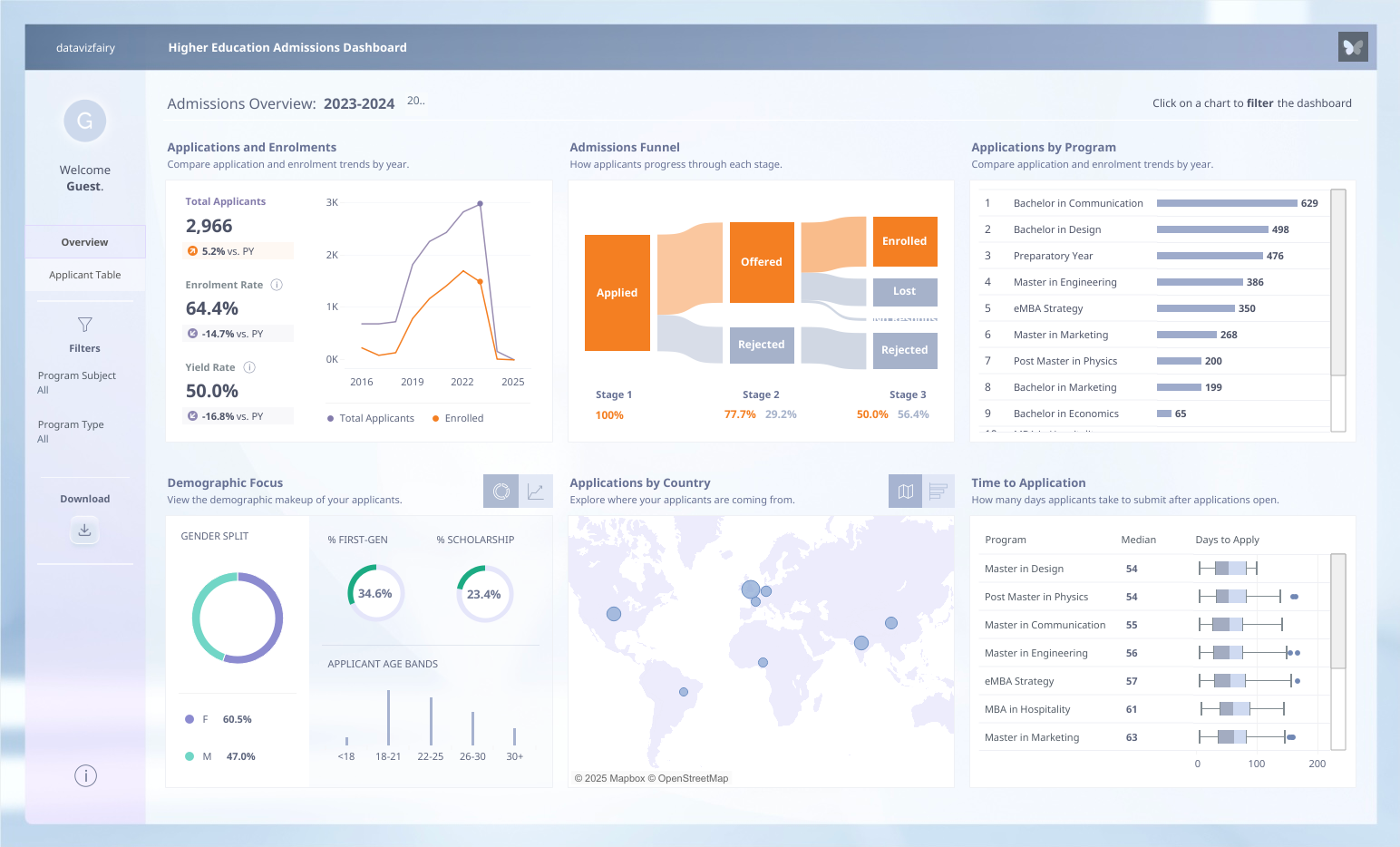
Task: Click the Enrolled orange legend marker
Action: [x=436, y=418]
